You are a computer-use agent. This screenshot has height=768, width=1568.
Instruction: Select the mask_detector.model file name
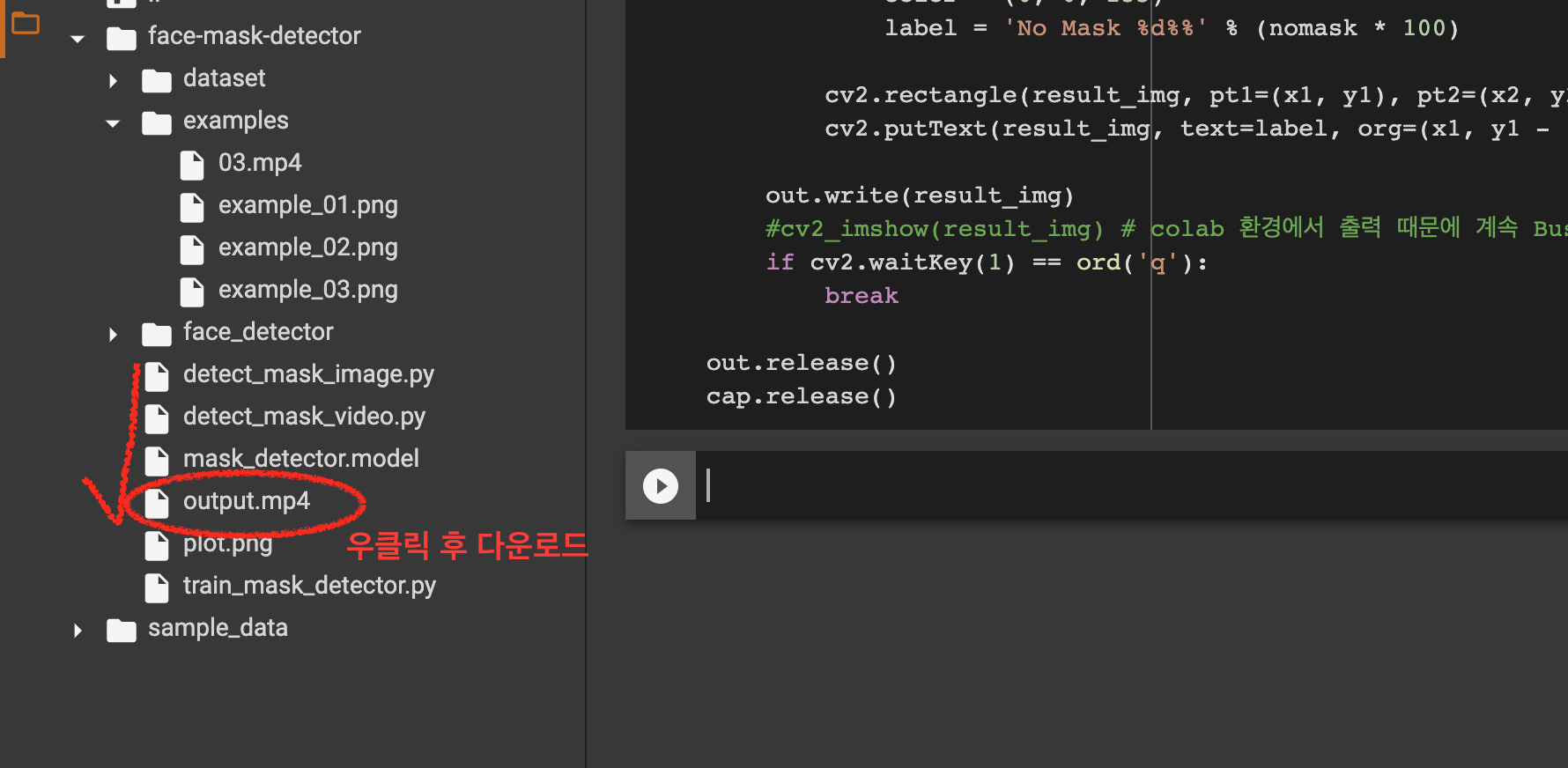tap(301, 458)
